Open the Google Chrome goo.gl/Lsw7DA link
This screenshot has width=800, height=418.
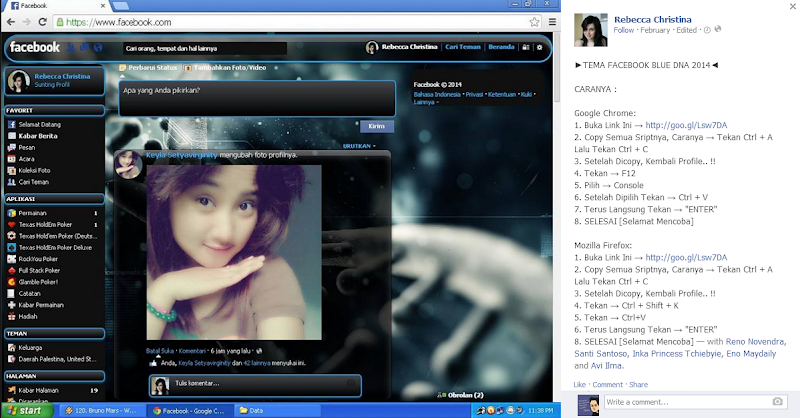[686, 125]
